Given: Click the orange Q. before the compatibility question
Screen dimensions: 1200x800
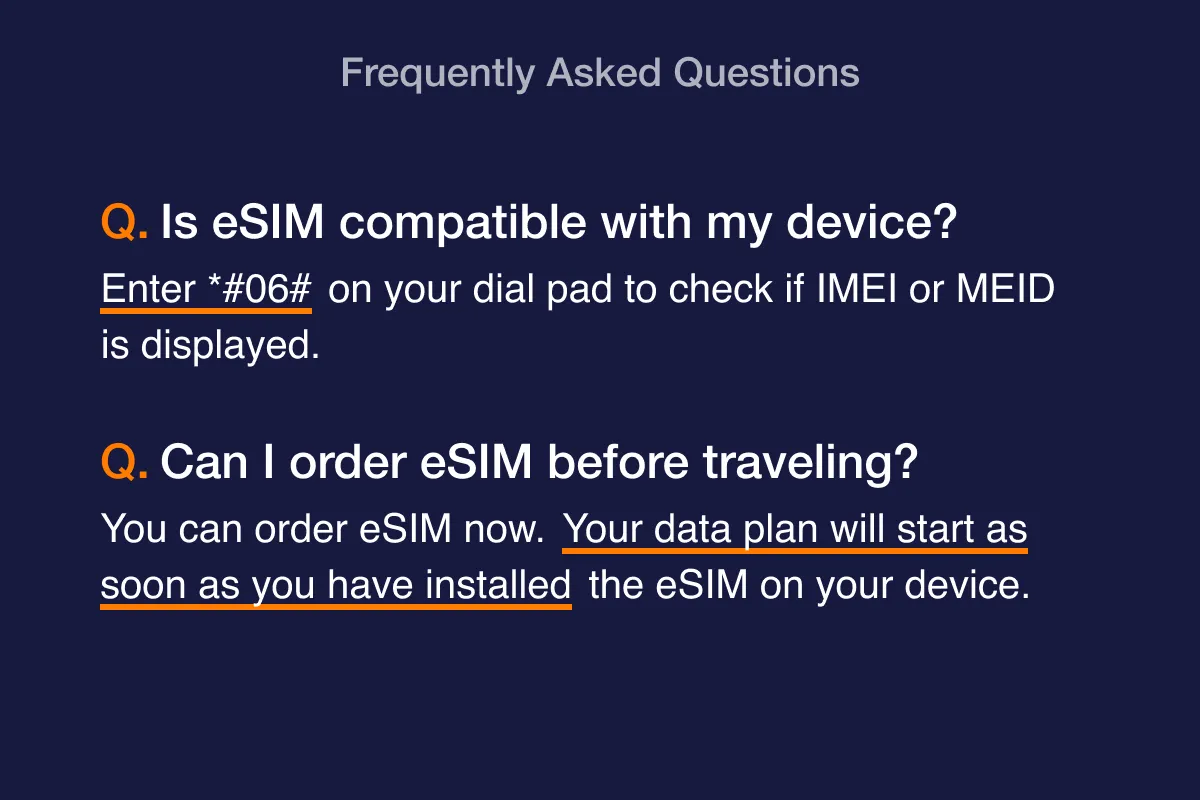Looking at the screenshot, I should 125,223.
